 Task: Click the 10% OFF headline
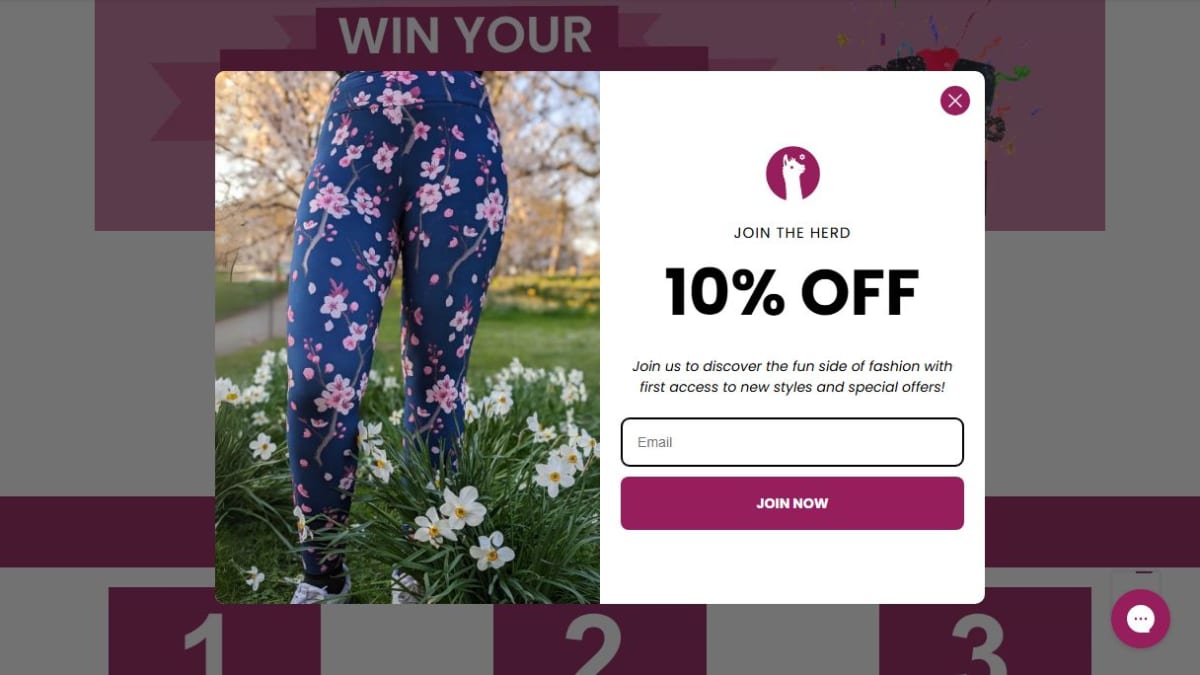[792, 292]
